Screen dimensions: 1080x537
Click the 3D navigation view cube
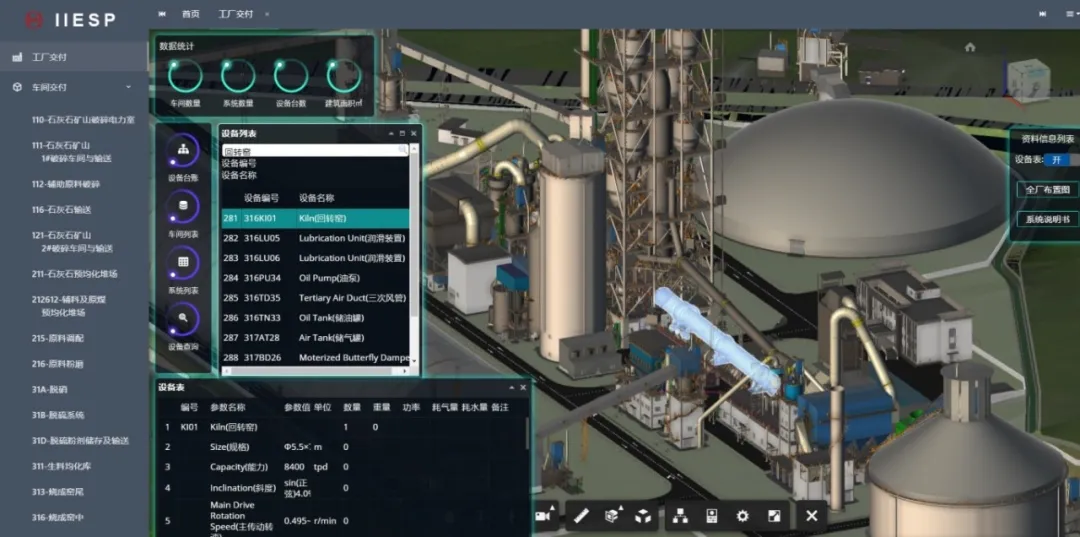(1026, 79)
